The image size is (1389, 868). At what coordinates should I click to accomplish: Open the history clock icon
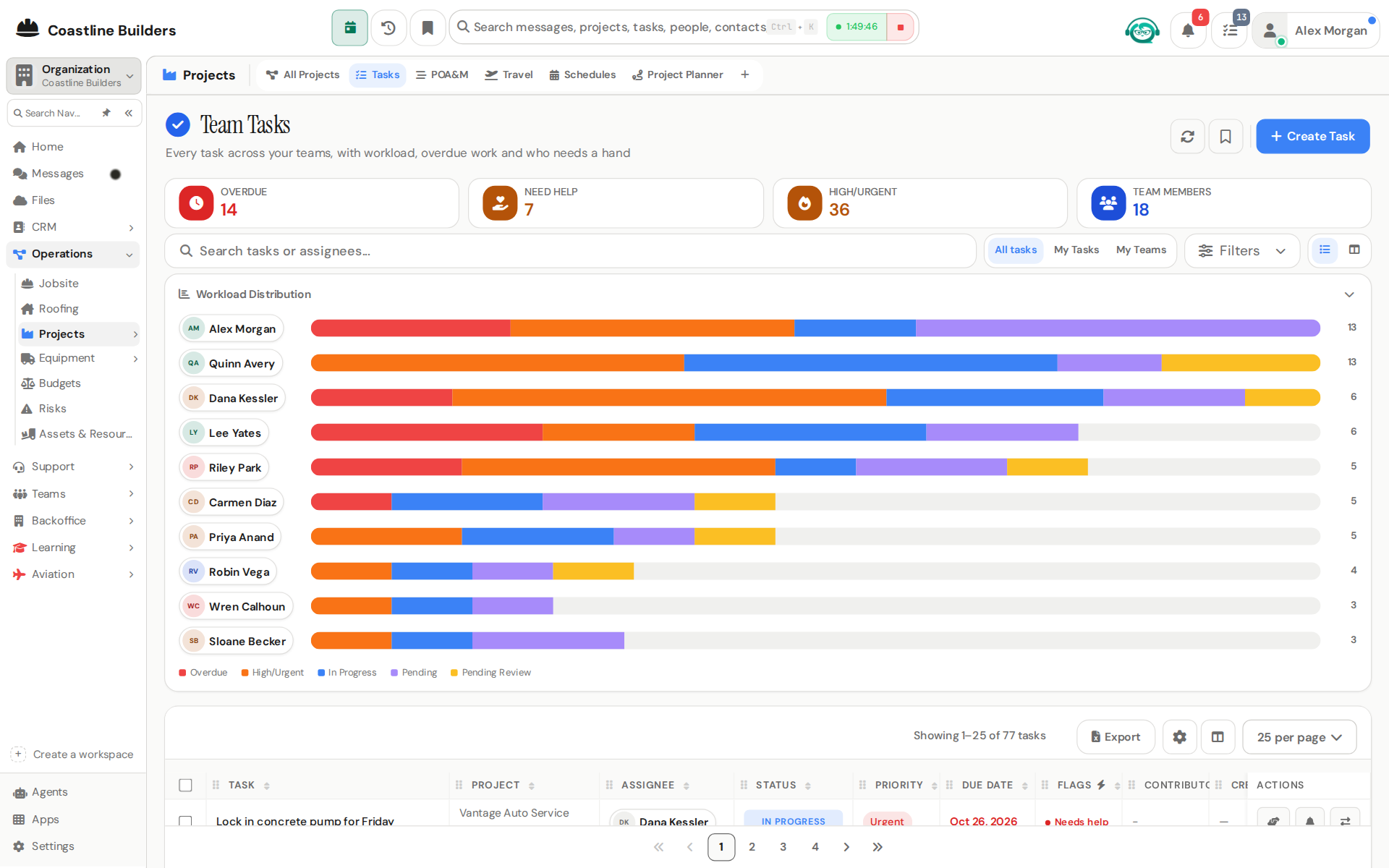(388, 27)
